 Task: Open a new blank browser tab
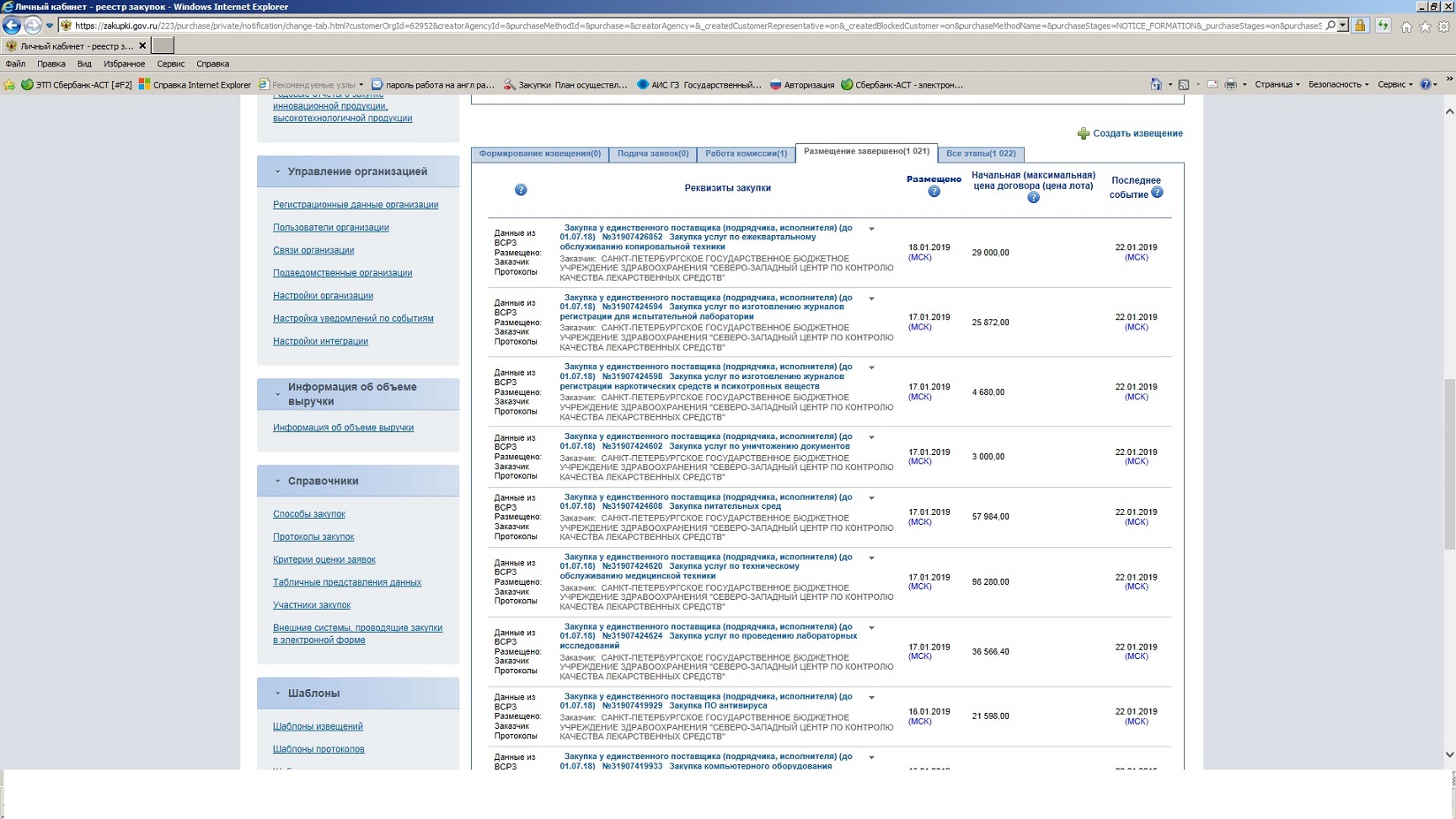[x=163, y=45]
